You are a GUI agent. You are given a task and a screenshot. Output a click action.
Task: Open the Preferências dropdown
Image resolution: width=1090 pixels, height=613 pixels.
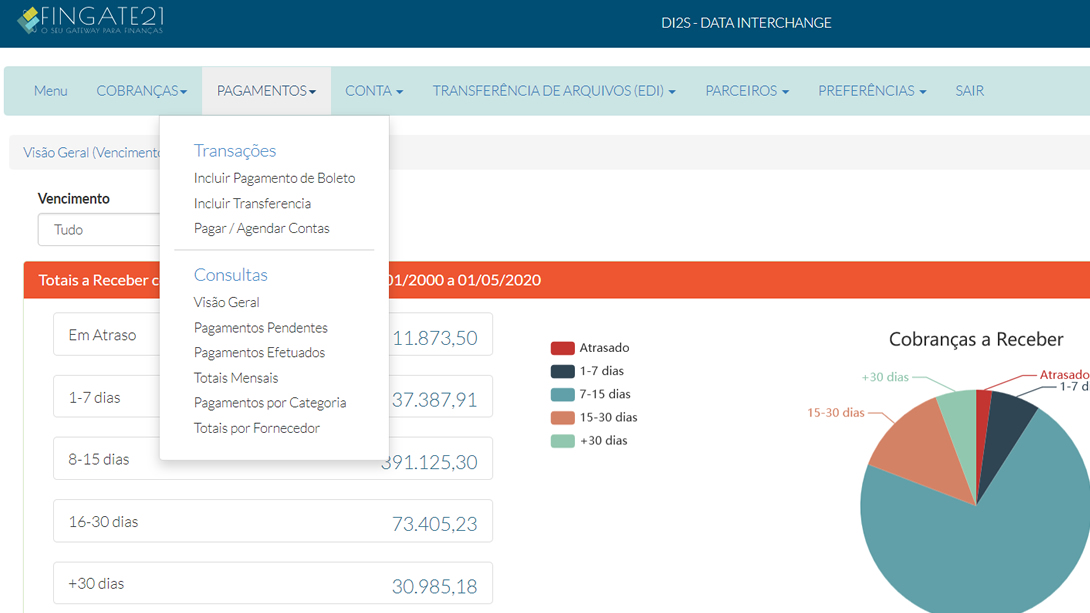pyautogui.click(x=871, y=91)
